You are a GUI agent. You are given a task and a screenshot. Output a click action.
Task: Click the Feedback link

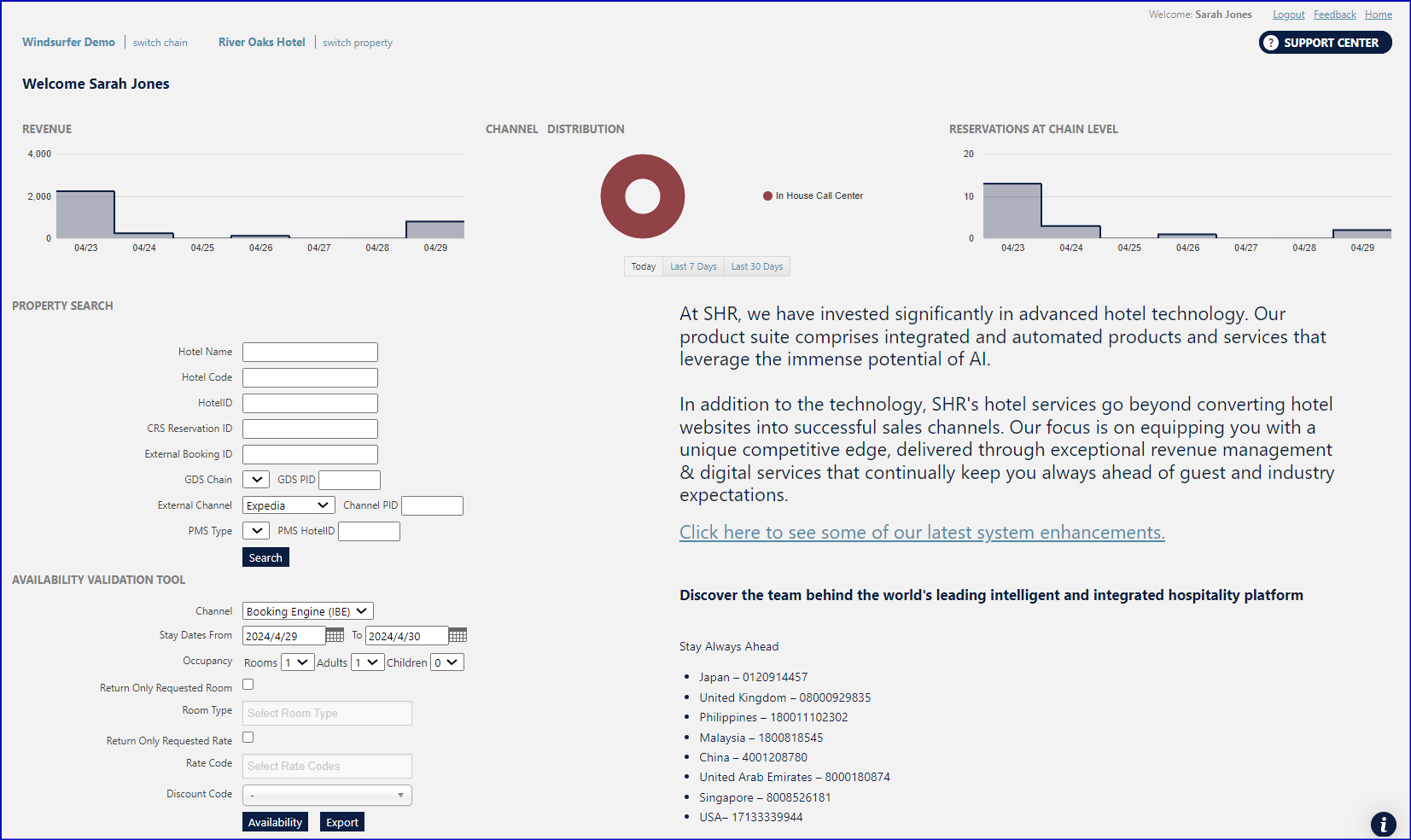click(1335, 15)
